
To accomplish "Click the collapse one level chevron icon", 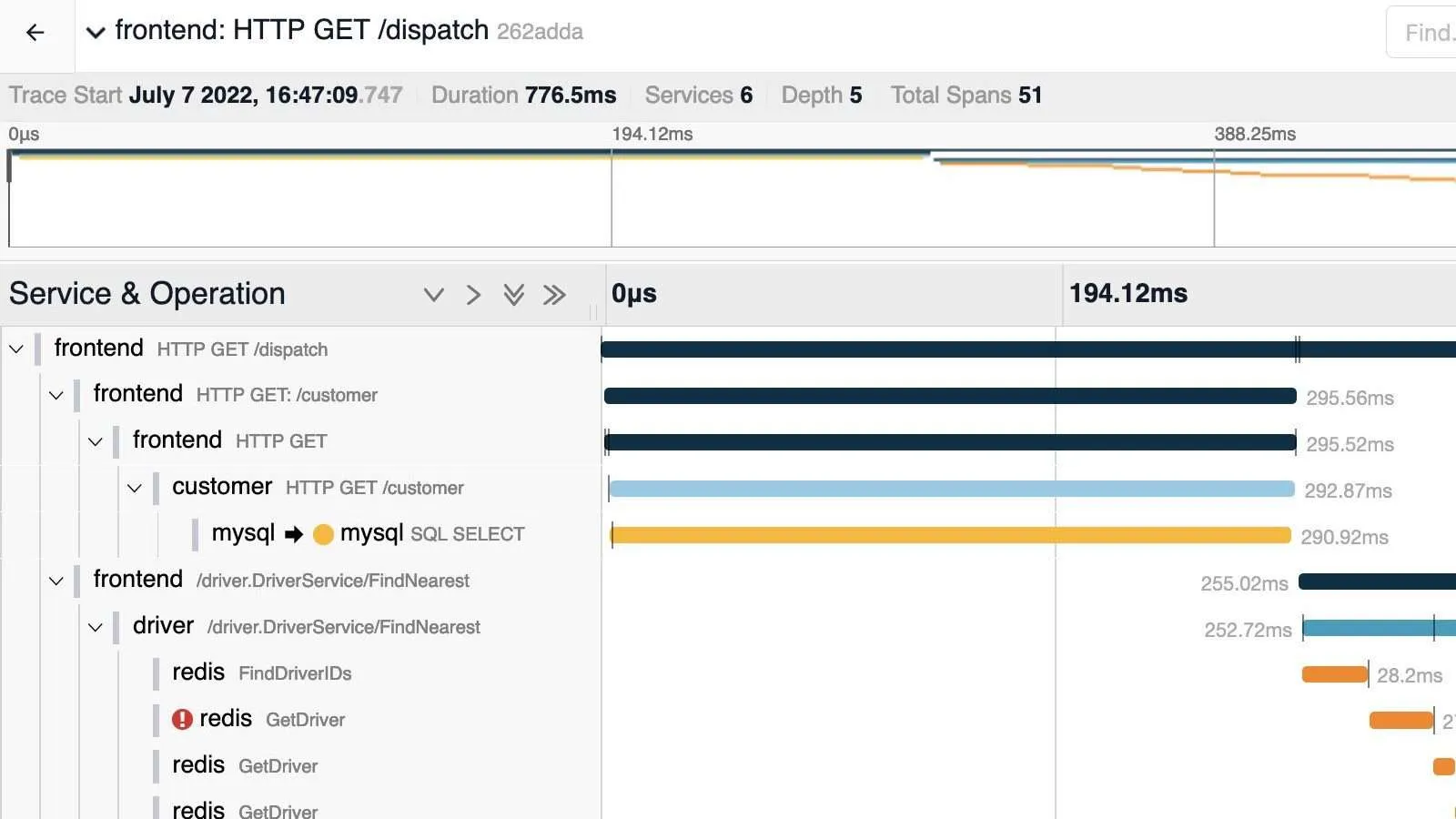I will click(x=473, y=295).
